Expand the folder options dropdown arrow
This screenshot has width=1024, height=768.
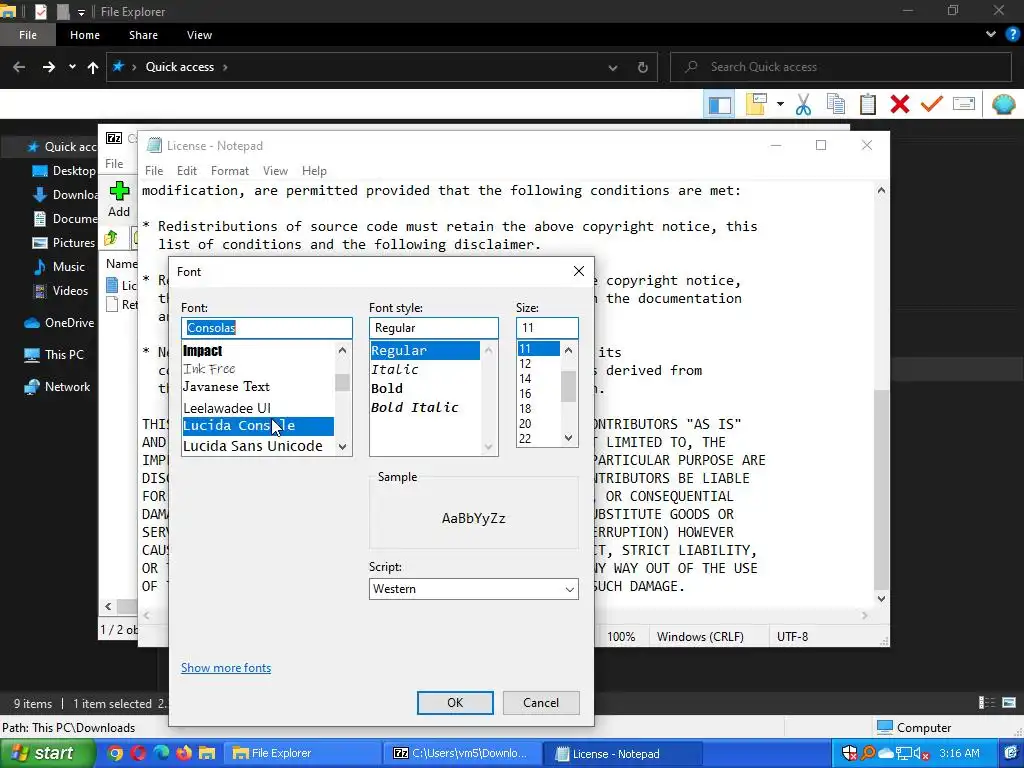click(780, 104)
